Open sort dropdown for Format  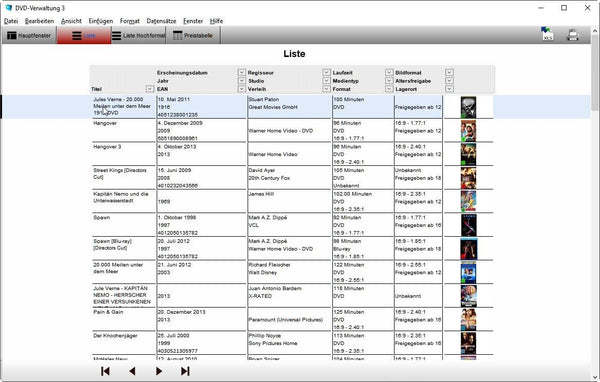(389, 89)
